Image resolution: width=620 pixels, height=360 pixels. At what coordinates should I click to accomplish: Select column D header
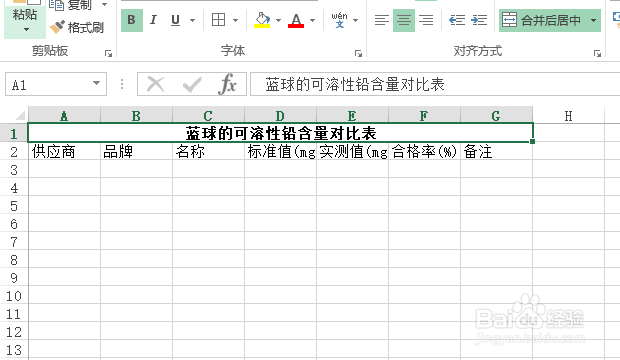coord(280,115)
